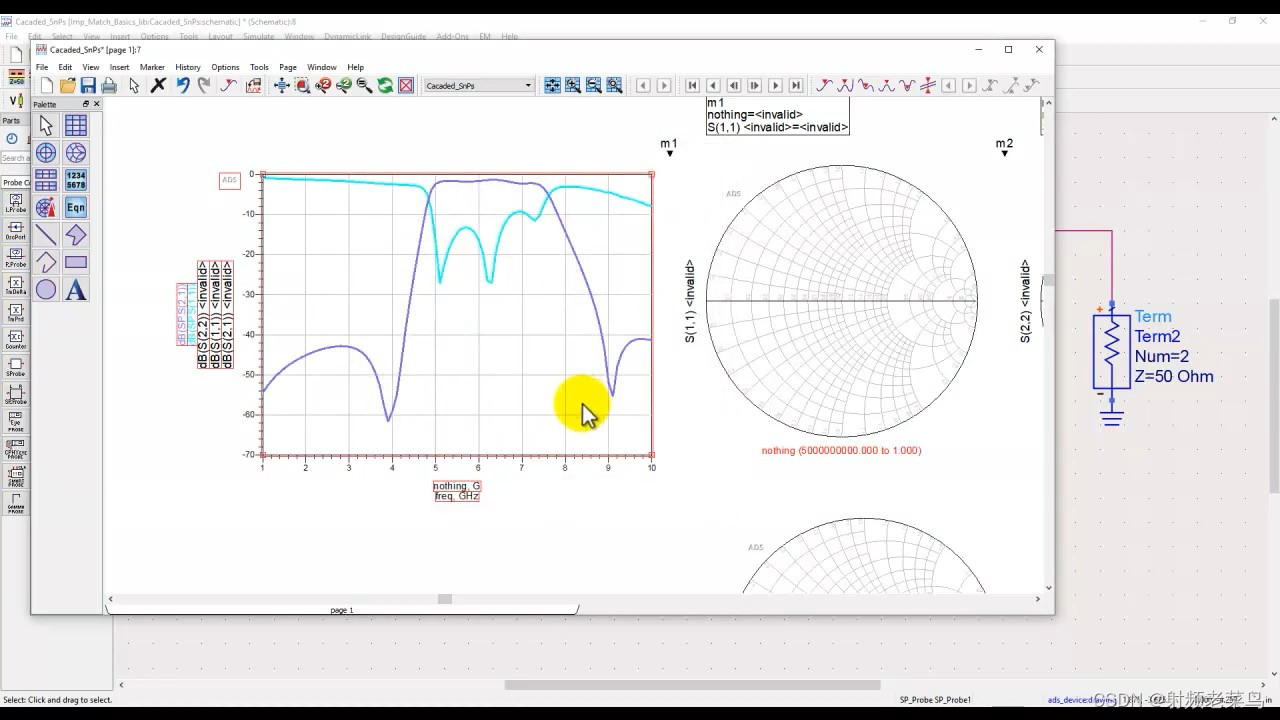The height and width of the screenshot is (720, 1280).
Task: Print the data display page
Action: [109, 86]
